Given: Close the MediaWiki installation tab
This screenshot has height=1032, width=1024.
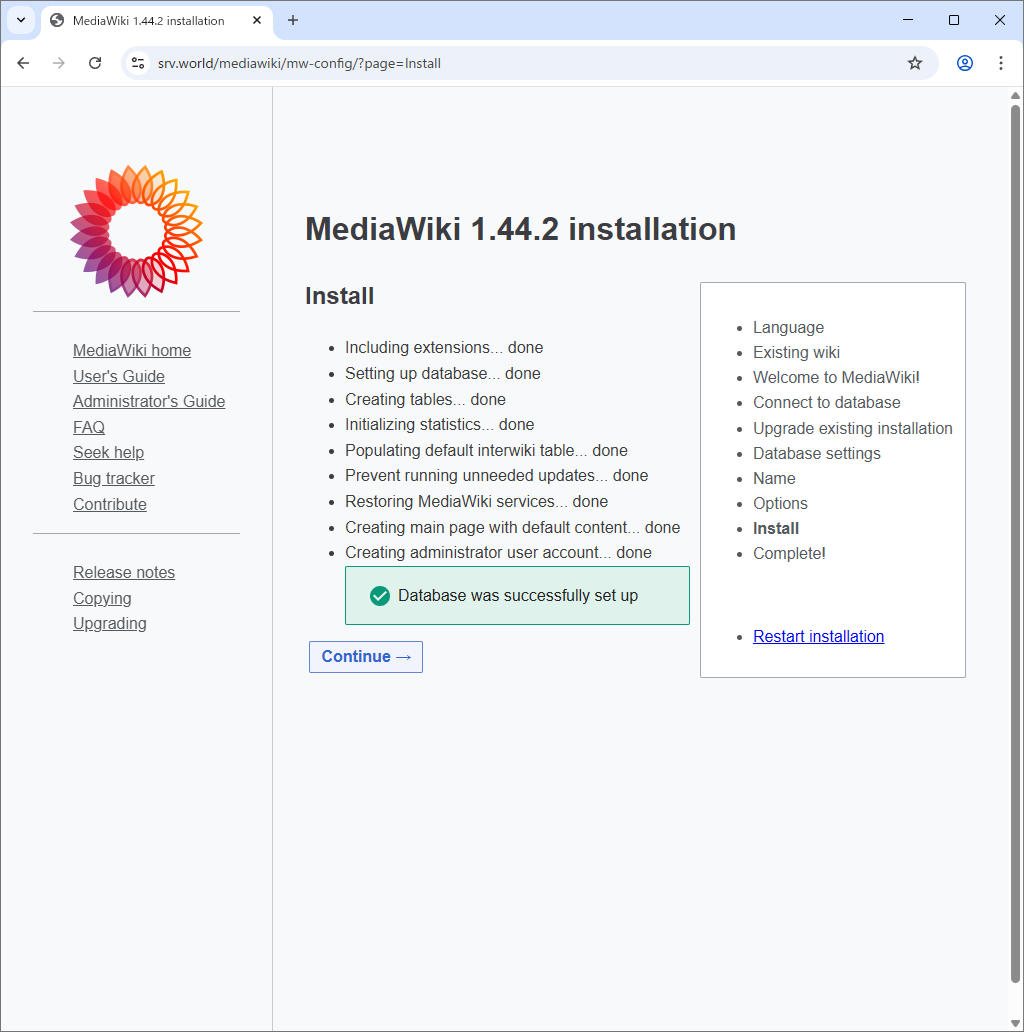Looking at the screenshot, I should pyautogui.click(x=257, y=20).
